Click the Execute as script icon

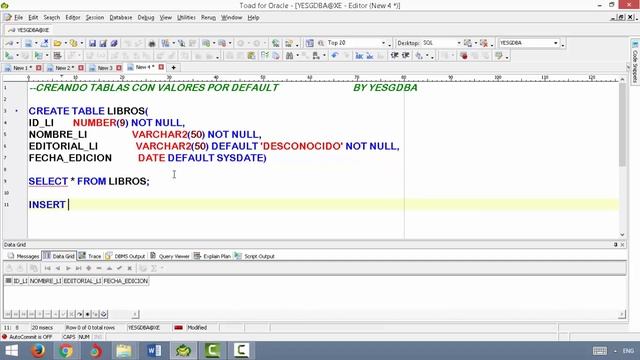click(38, 56)
